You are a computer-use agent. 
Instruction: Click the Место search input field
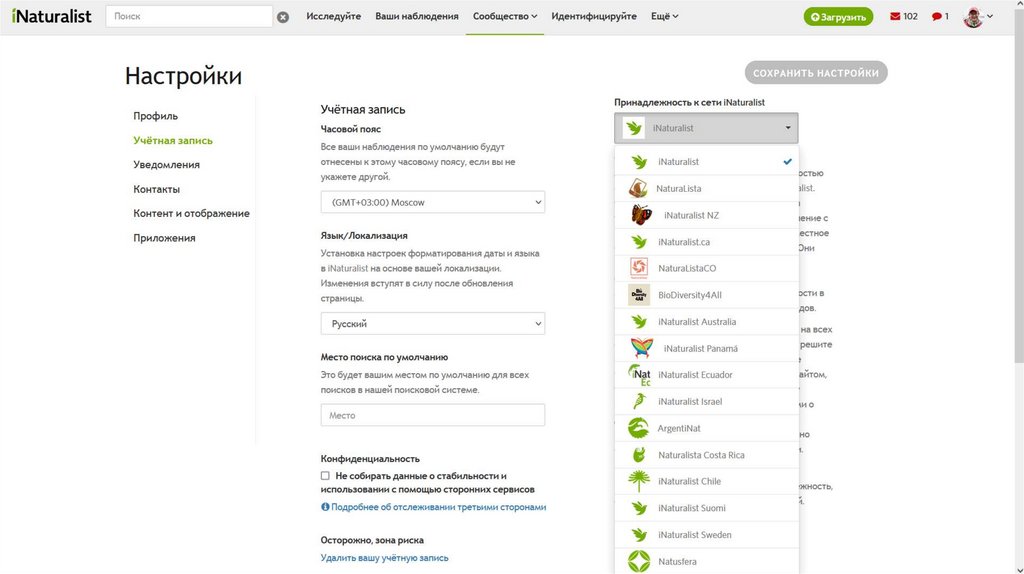(x=432, y=415)
